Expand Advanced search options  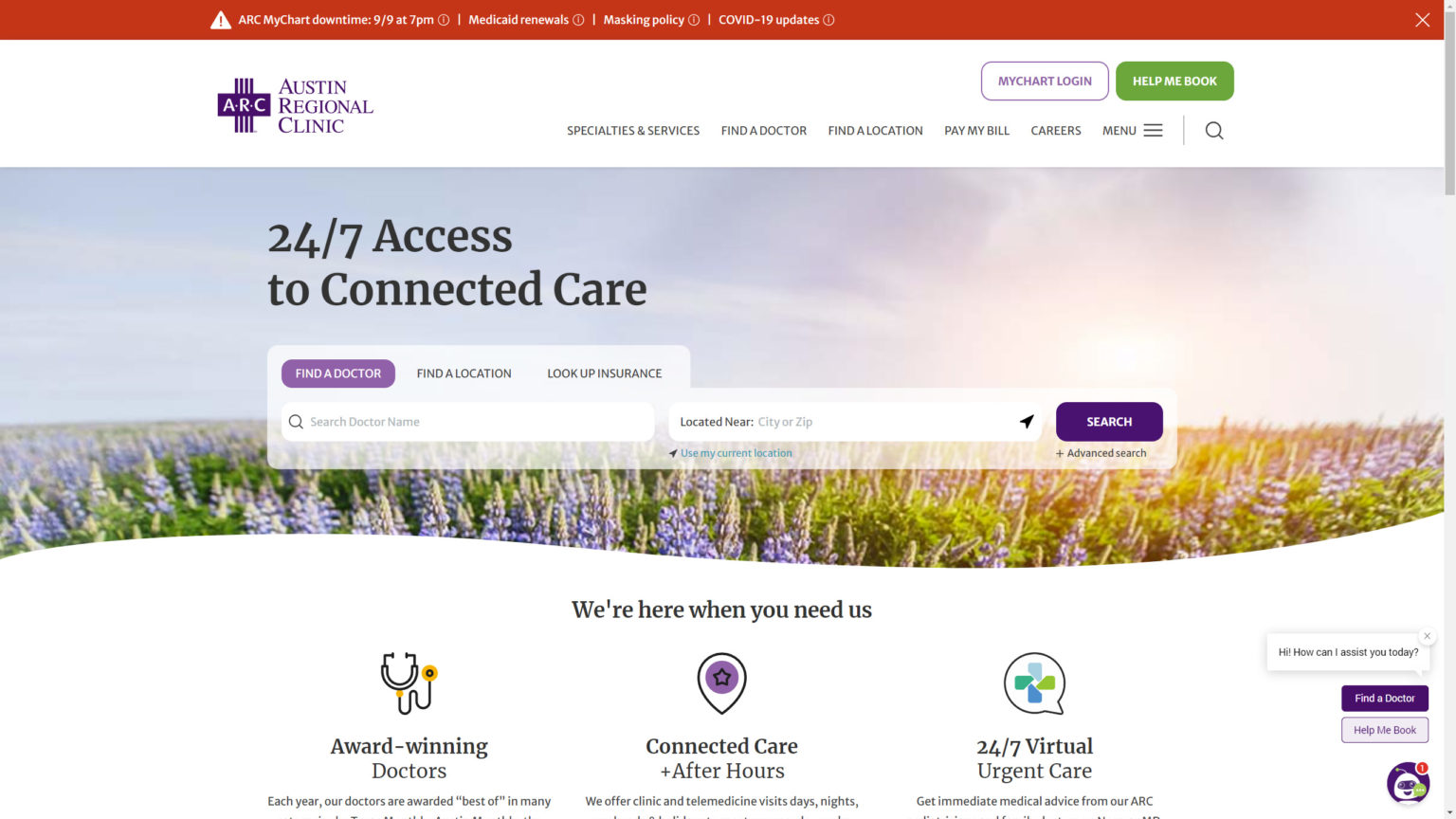point(1101,453)
